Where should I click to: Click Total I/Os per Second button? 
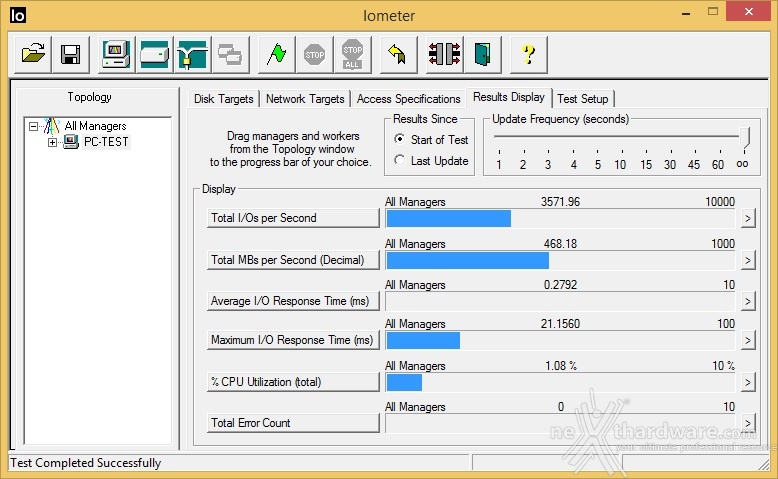(293, 218)
